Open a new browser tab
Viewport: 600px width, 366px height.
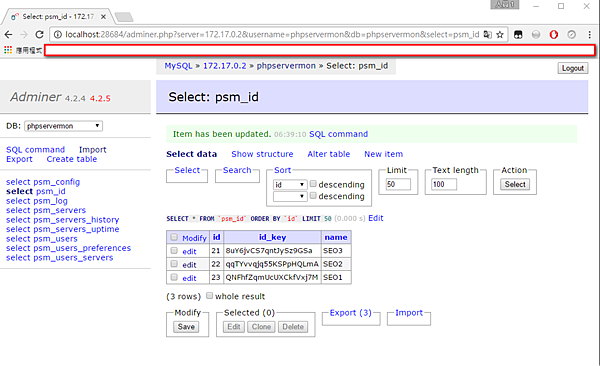point(124,17)
